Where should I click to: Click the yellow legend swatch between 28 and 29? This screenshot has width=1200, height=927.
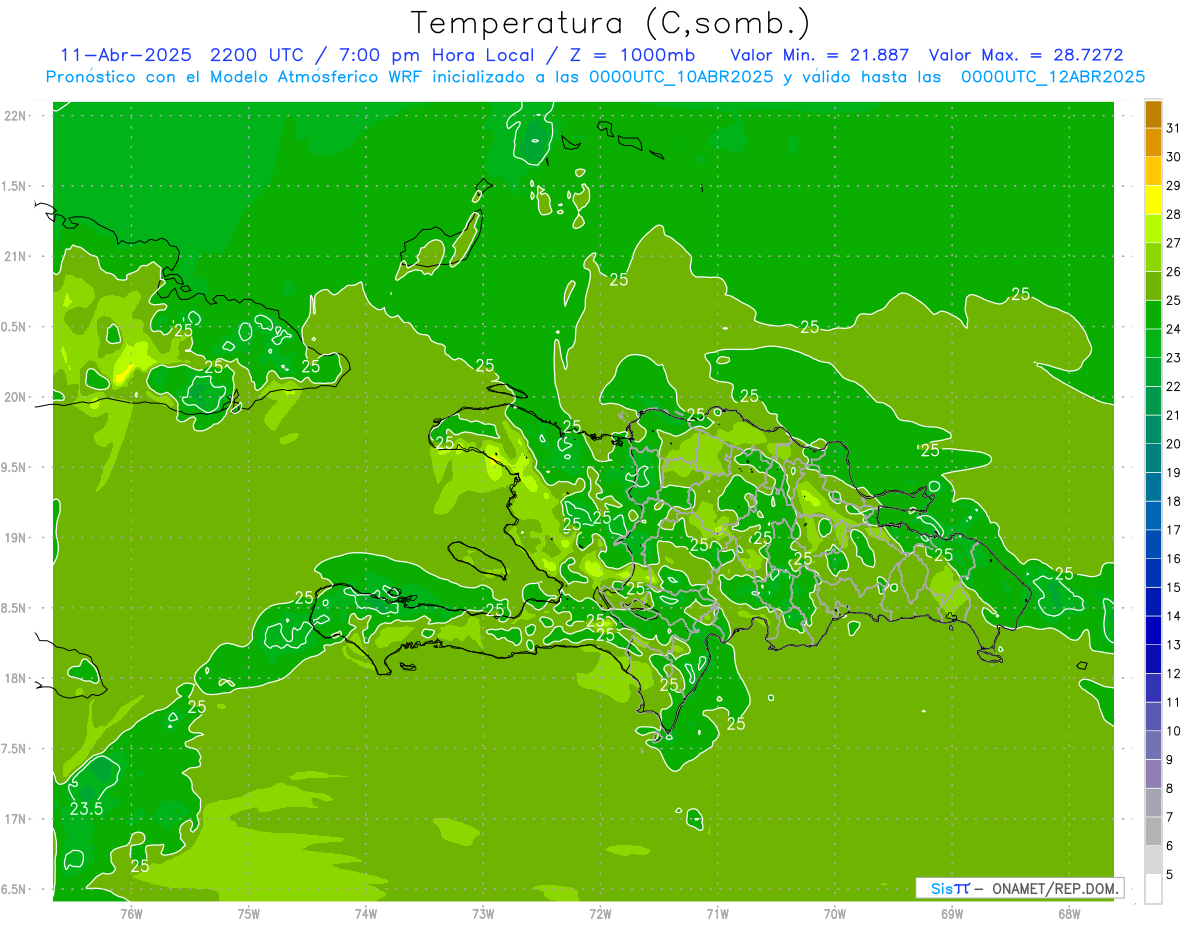click(1153, 200)
